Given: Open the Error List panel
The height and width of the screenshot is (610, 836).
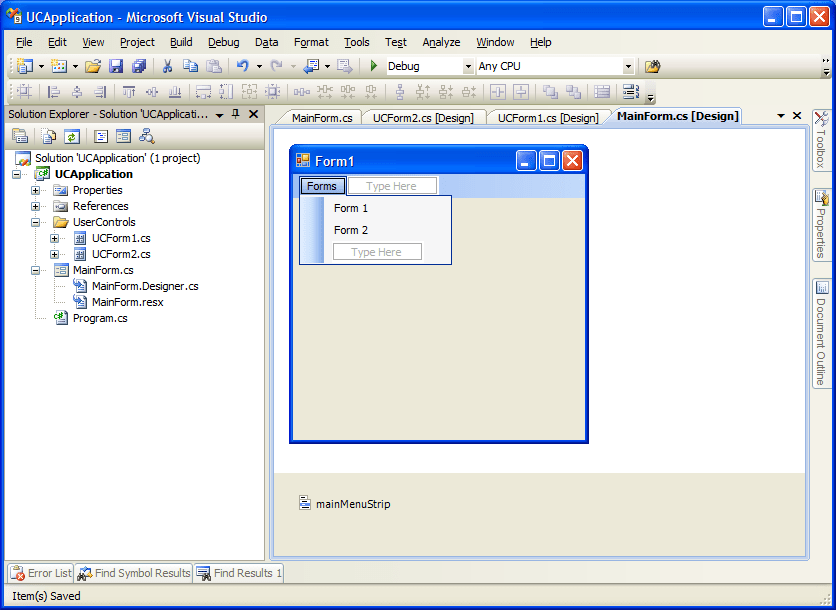Looking at the screenshot, I should 40,573.
